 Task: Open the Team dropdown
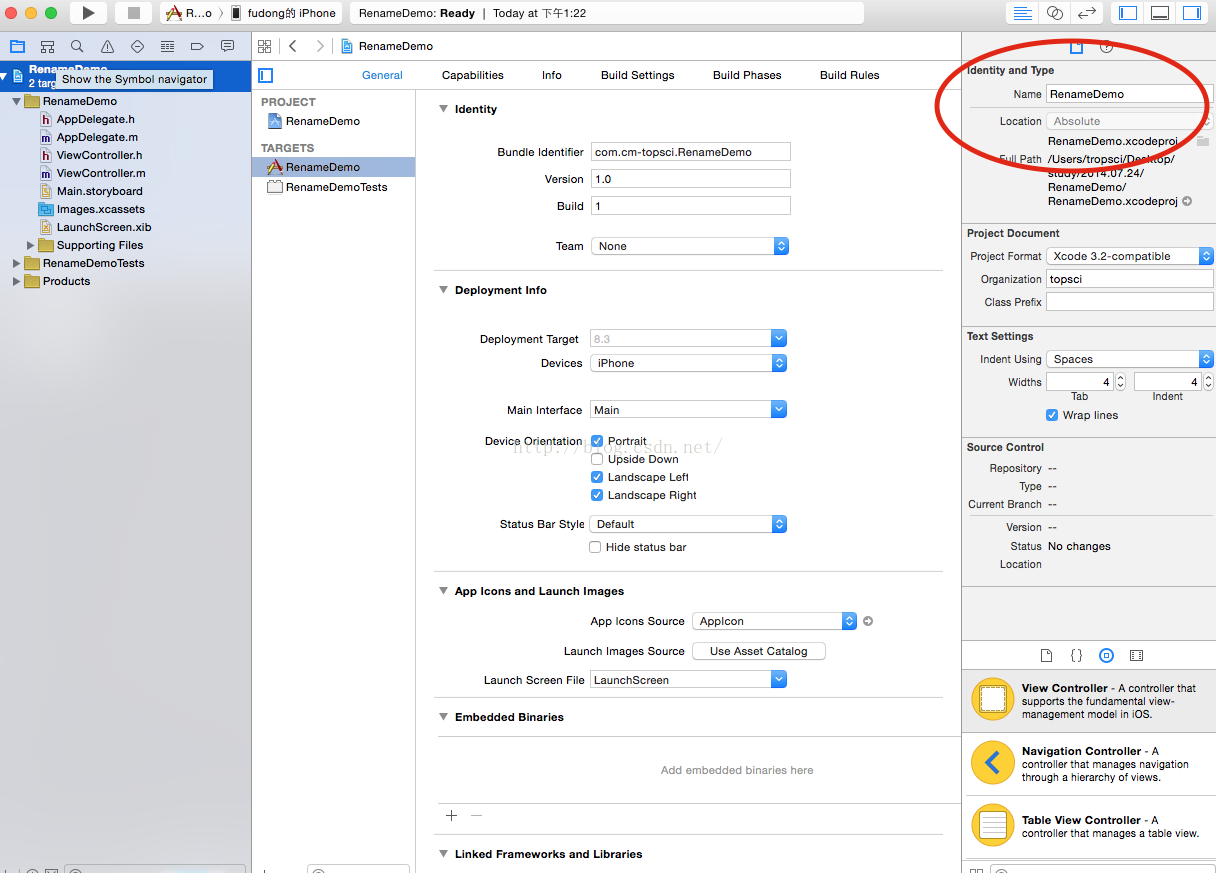point(690,246)
